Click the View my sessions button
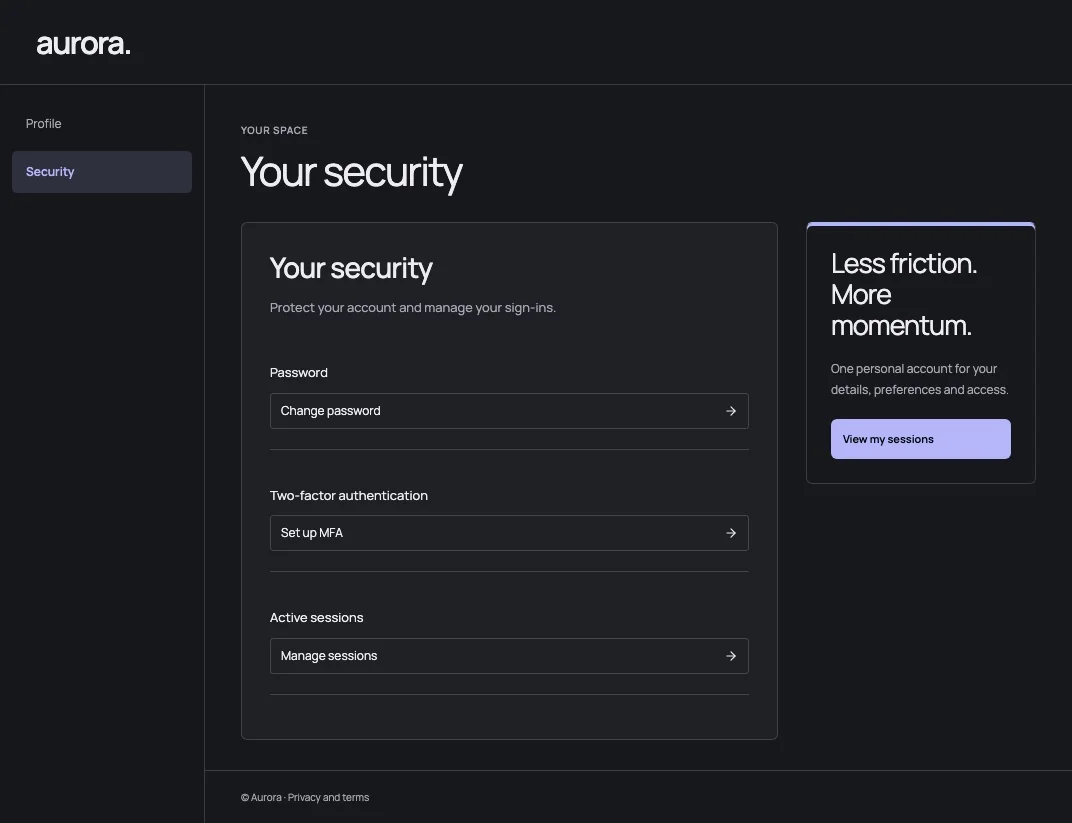 (921, 440)
